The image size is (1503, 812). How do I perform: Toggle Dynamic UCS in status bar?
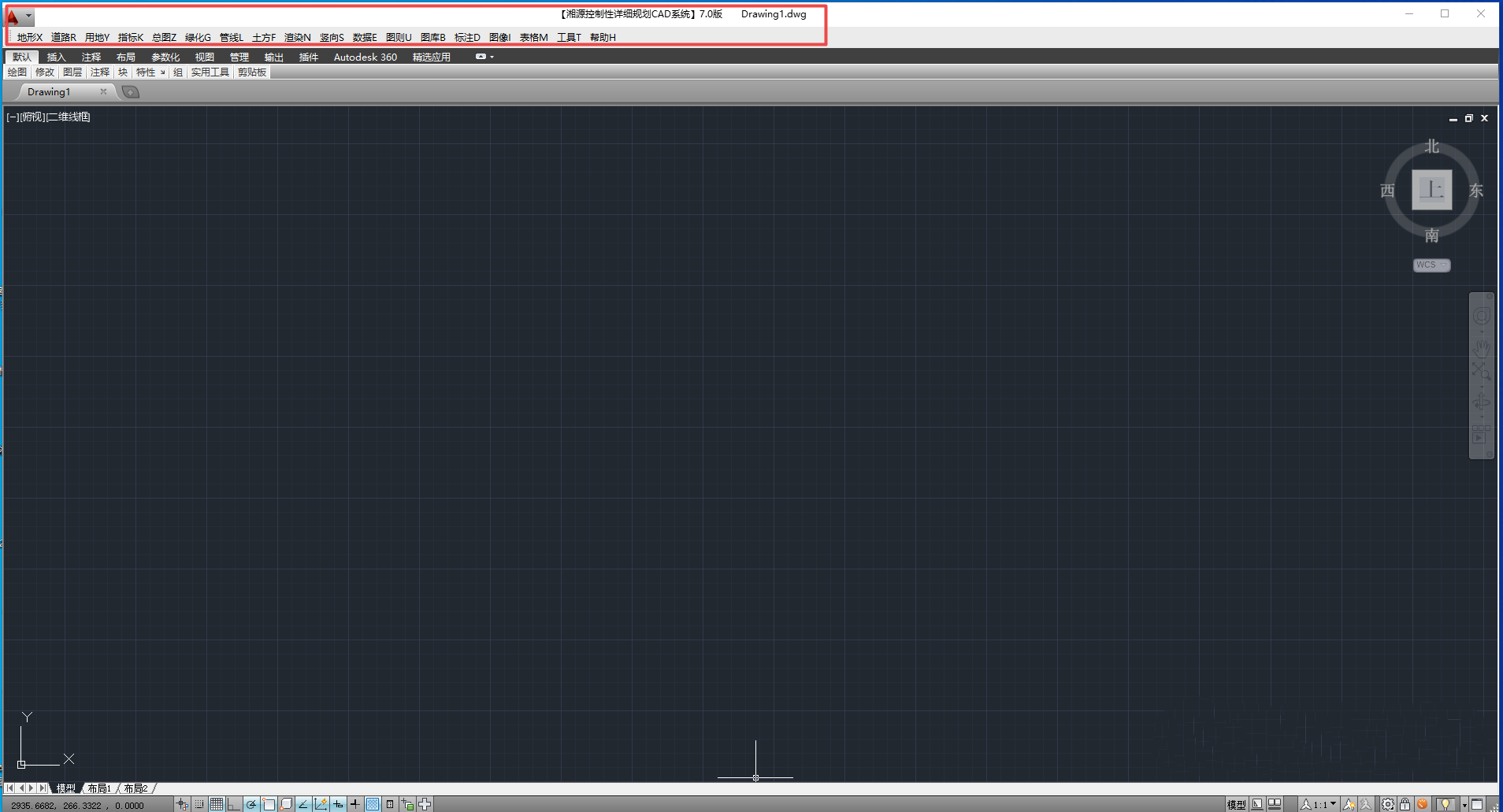pyautogui.click(x=321, y=804)
